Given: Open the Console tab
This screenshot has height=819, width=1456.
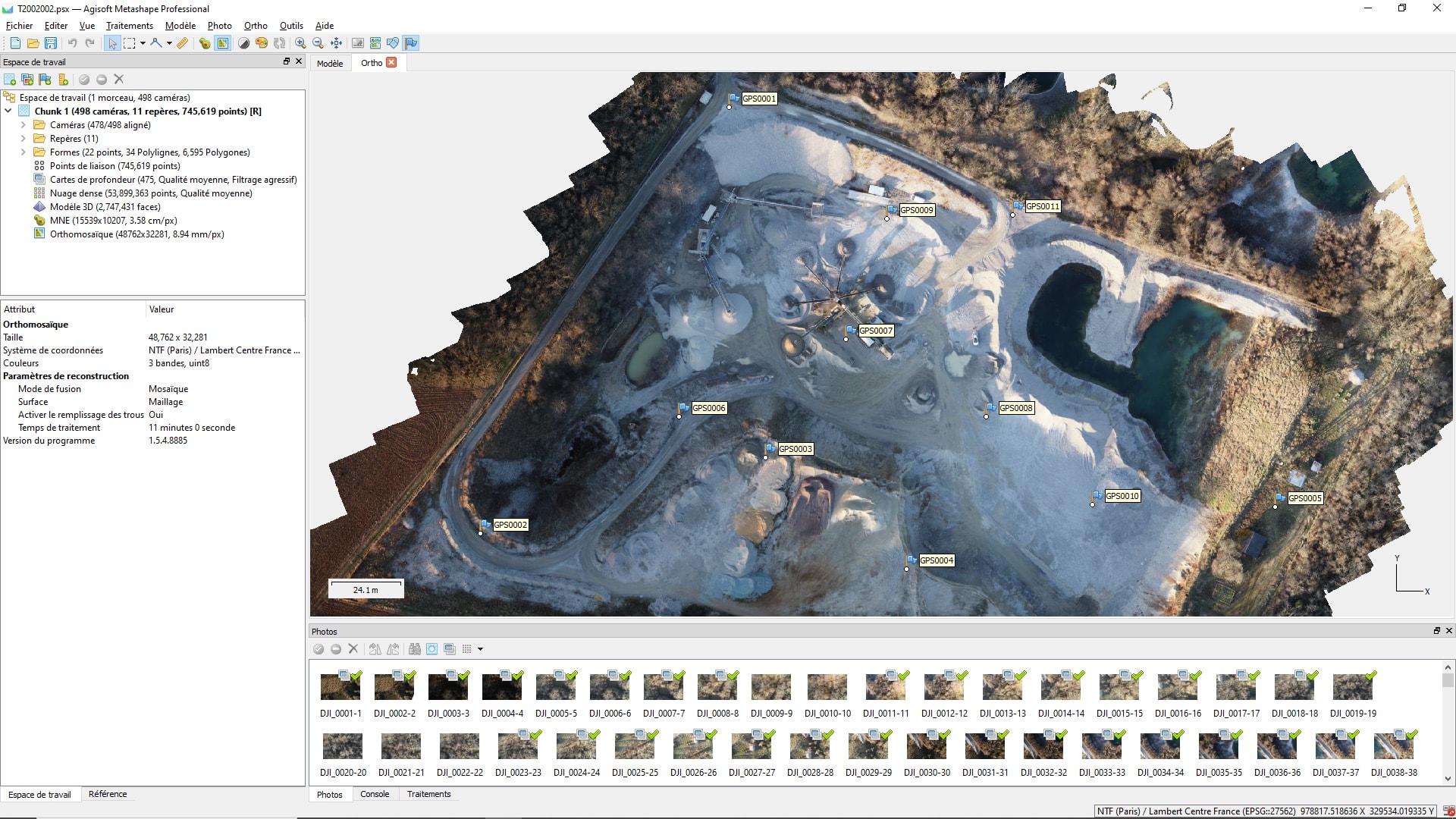Looking at the screenshot, I should [x=375, y=794].
